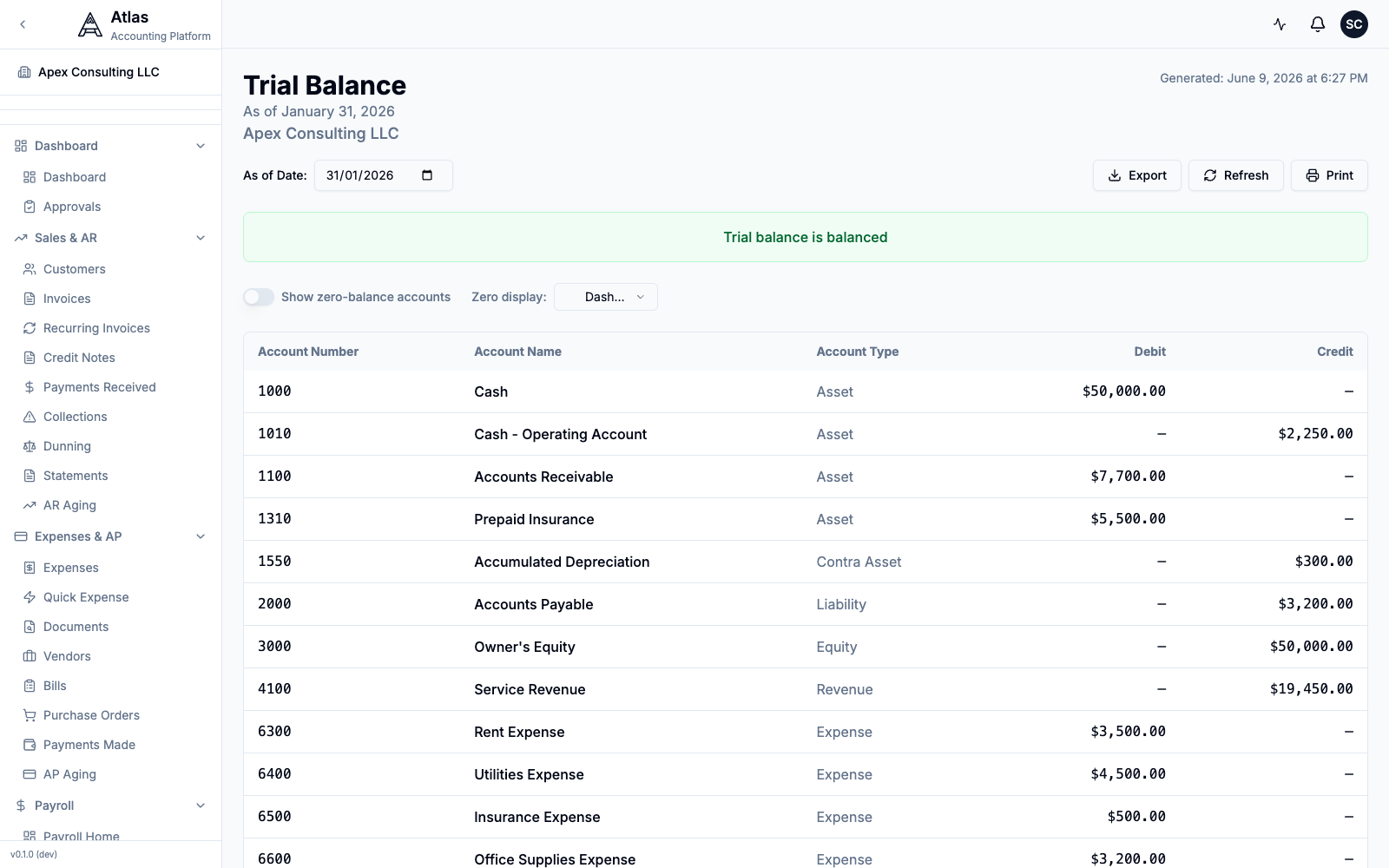Click the Payments Received dollar icon
Screen dimensions: 1389x868
click(30, 387)
